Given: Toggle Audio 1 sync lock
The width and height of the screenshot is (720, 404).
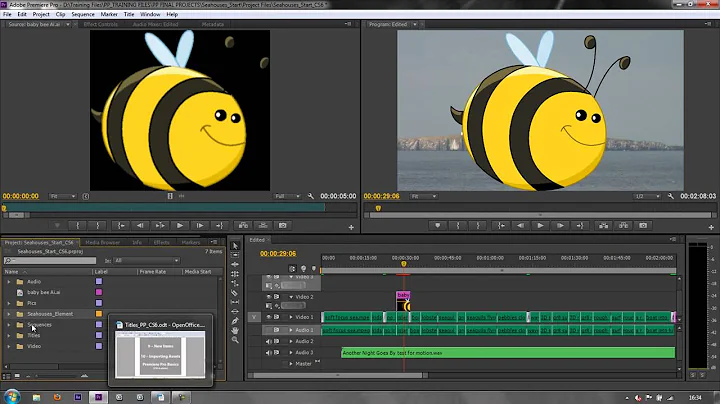Looking at the screenshot, I should [x=276, y=330].
